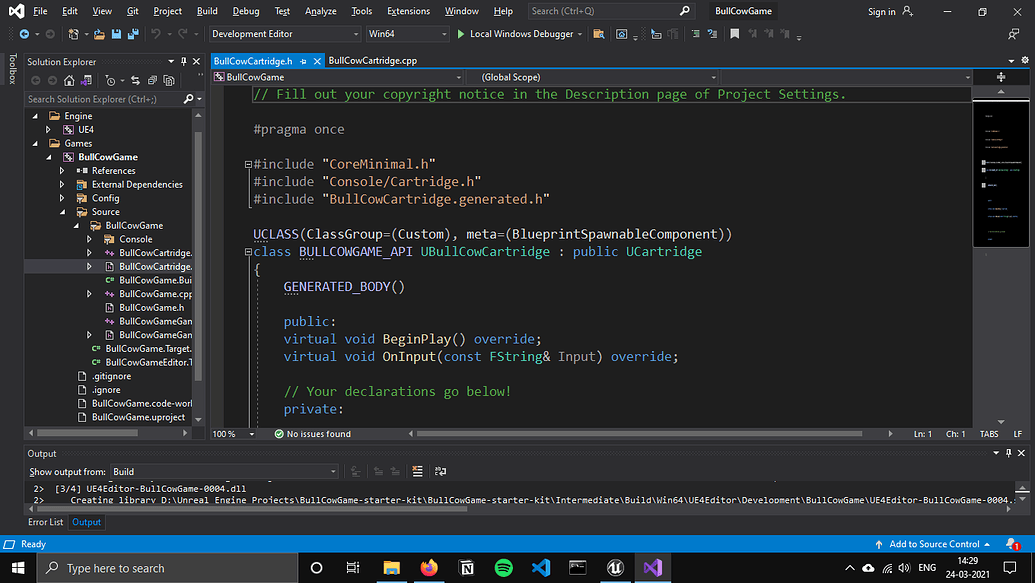Open the Development Editor configuration dropdown
Viewport: 1035px width, 583px height.
click(283, 33)
